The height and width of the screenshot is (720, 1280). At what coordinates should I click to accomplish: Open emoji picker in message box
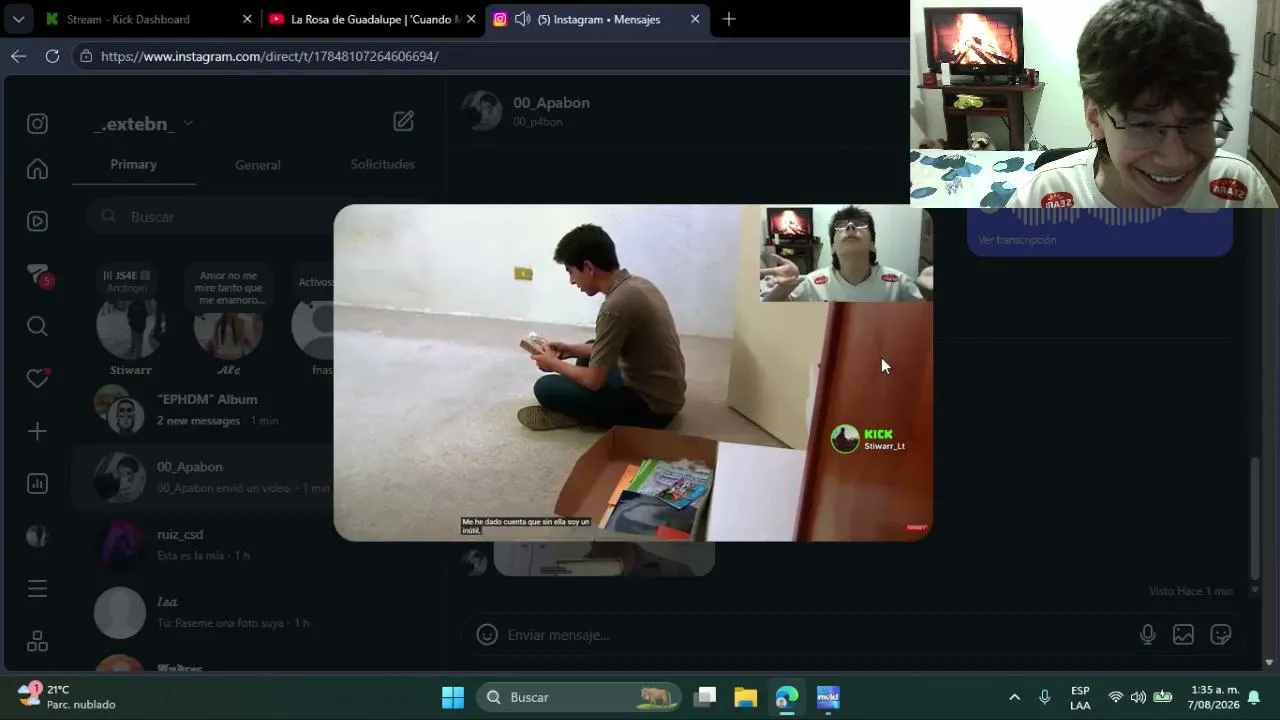tap(487, 635)
